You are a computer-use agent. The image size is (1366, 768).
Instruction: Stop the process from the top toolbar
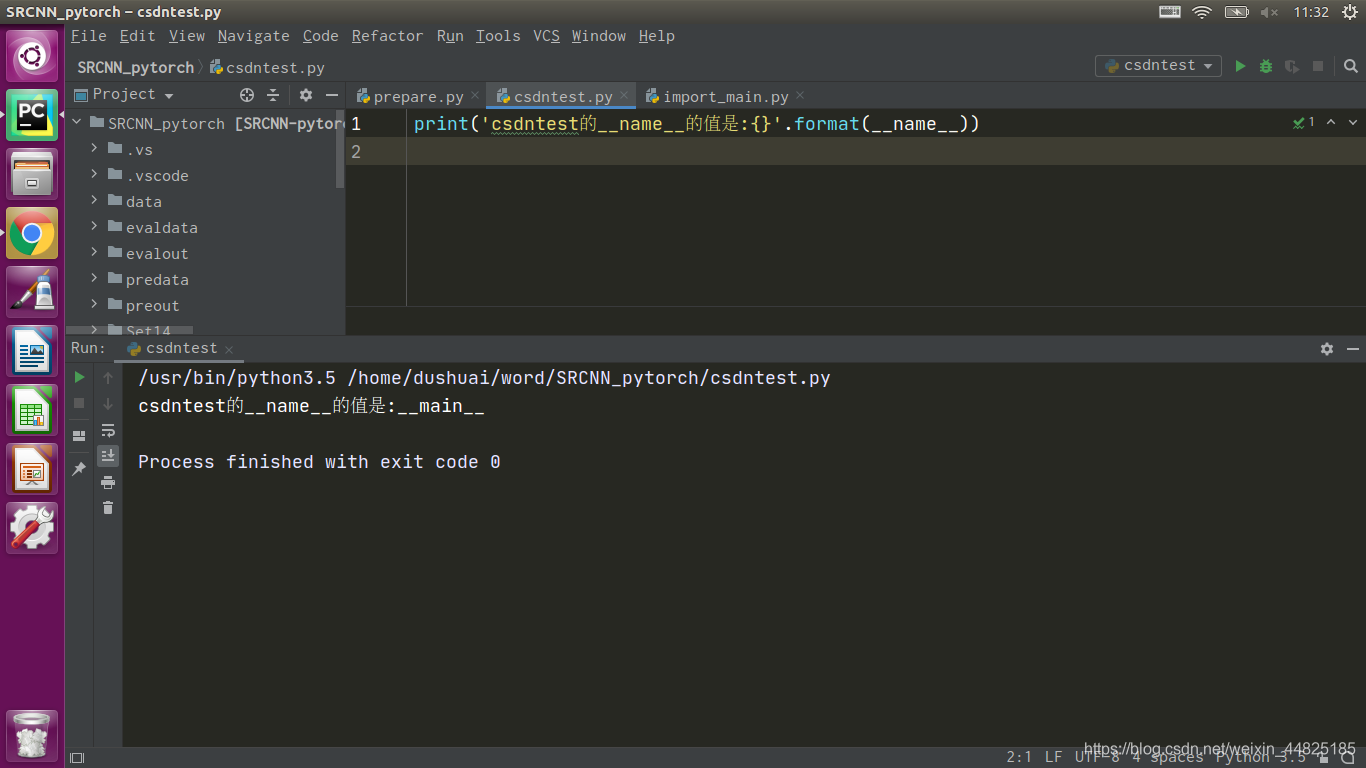coord(1318,66)
